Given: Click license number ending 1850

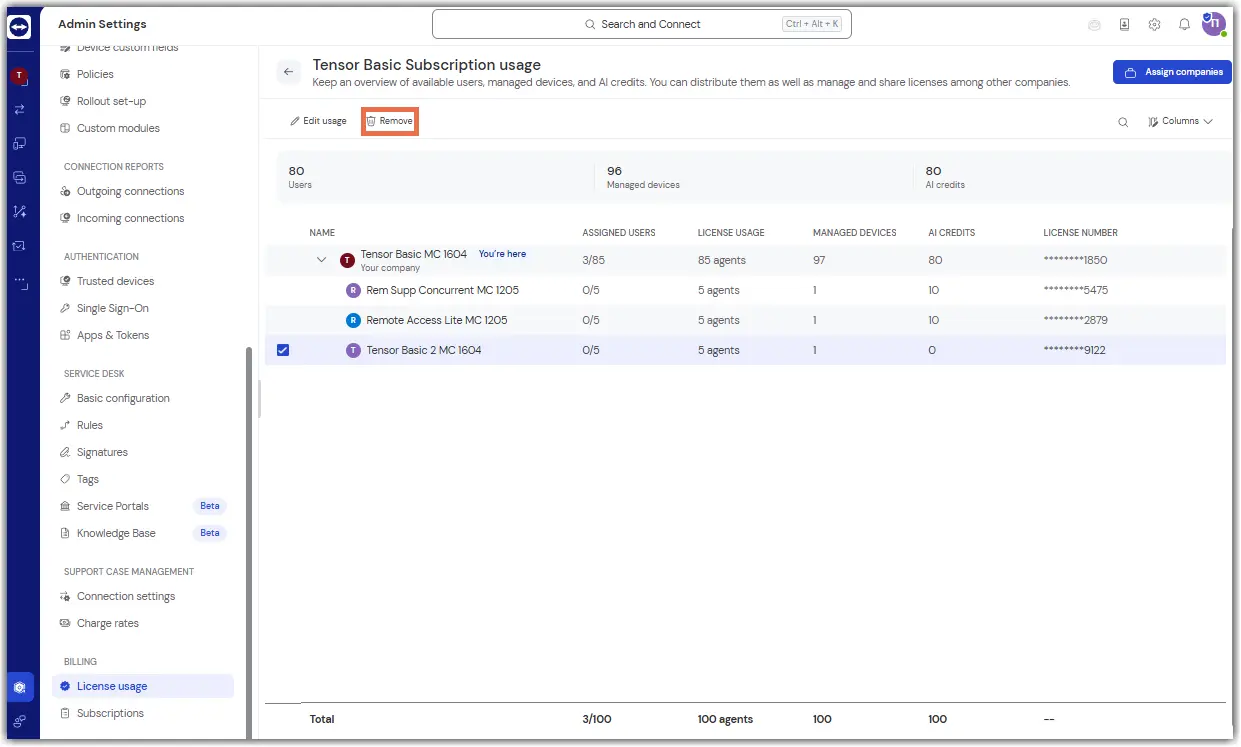Looking at the screenshot, I should pyautogui.click(x=1075, y=260).
